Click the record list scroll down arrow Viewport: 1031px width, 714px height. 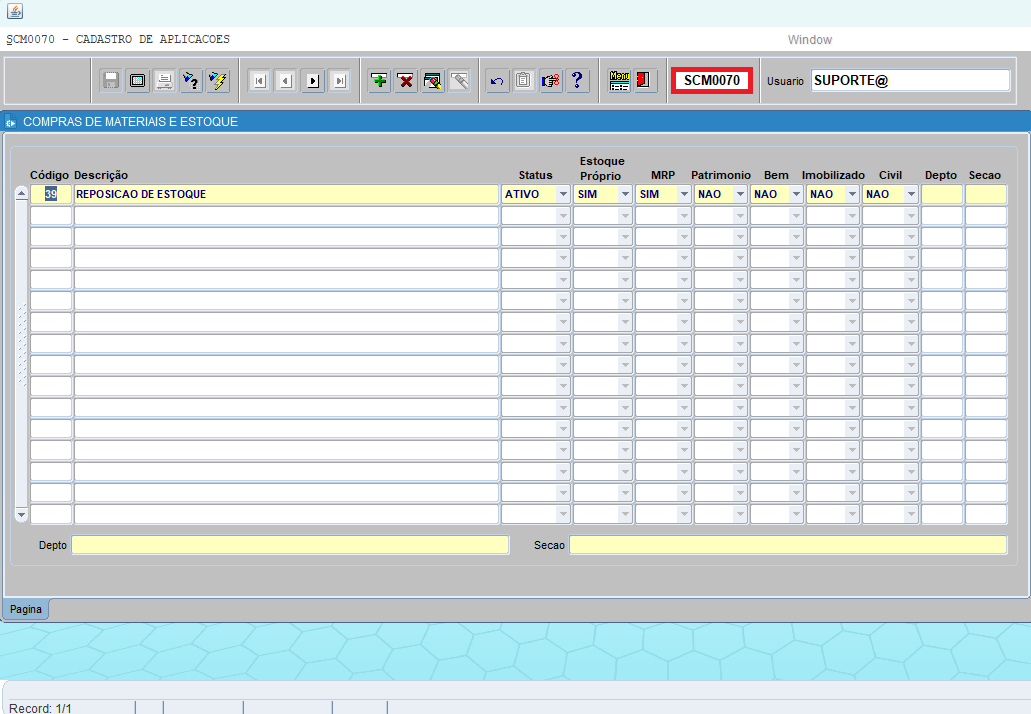21,515
